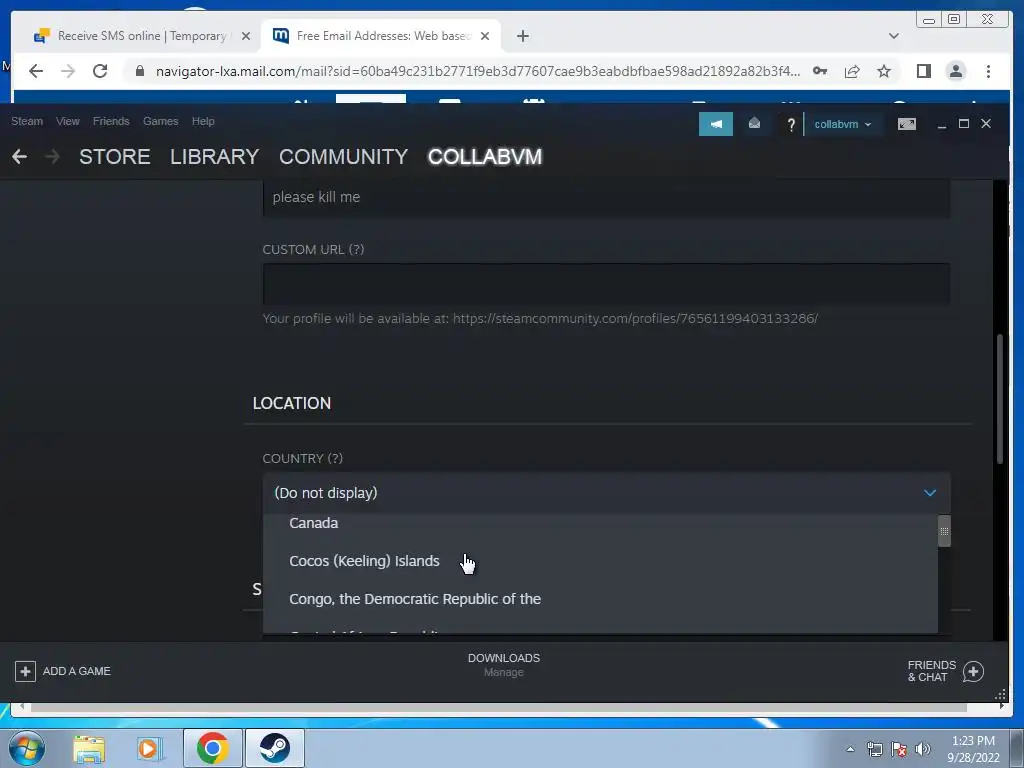Open the network tray icon
The height and width of the screenshot is (768, 1024).
(874, 749)
